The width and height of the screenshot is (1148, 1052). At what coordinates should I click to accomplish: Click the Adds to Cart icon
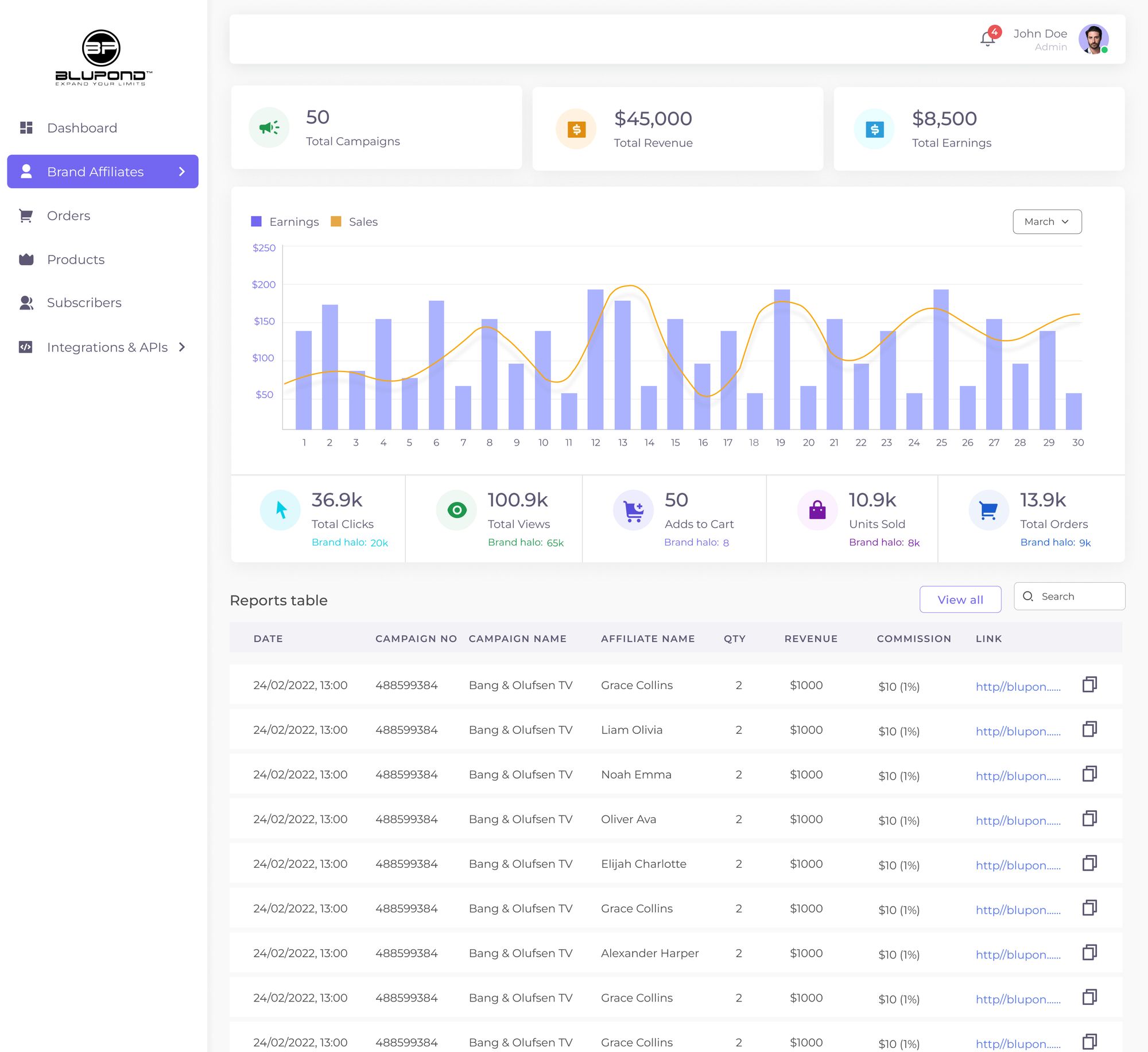[x=634, y=510]
